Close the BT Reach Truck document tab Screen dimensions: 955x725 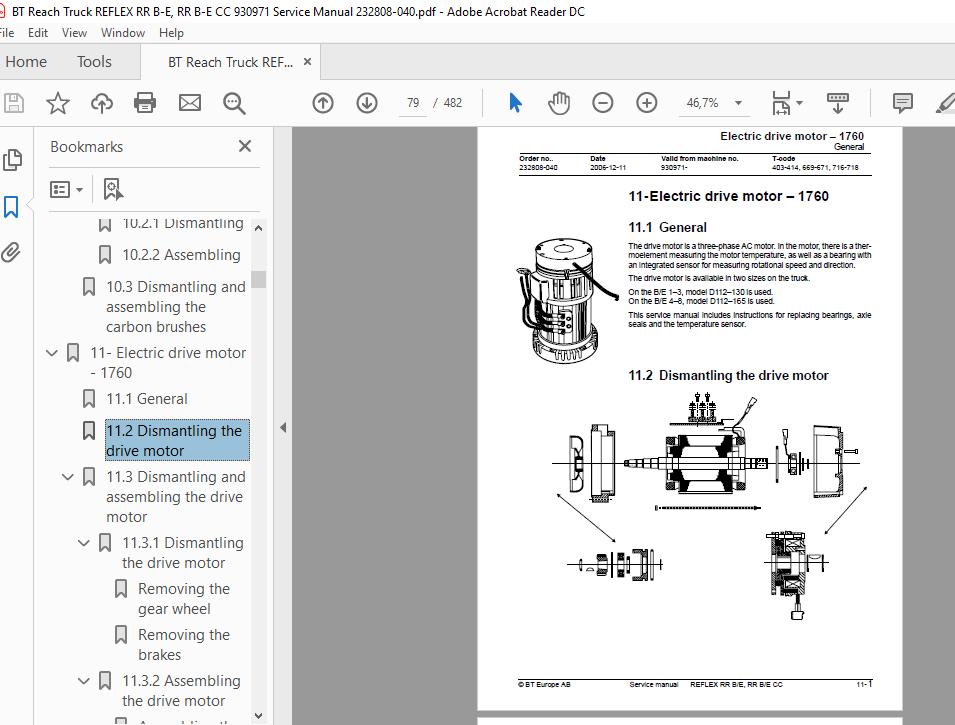pyautogui.click(x=308, y=62)
